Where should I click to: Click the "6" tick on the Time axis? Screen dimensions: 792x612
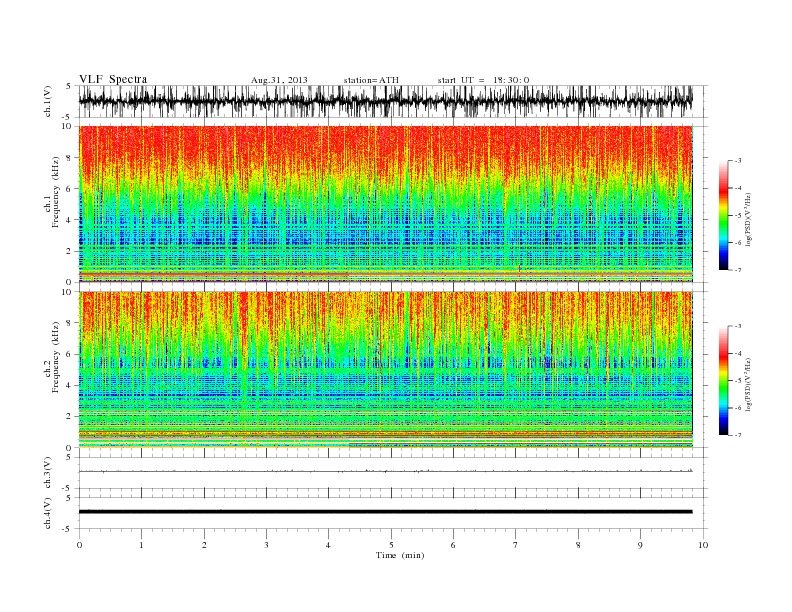click(453, 545)
